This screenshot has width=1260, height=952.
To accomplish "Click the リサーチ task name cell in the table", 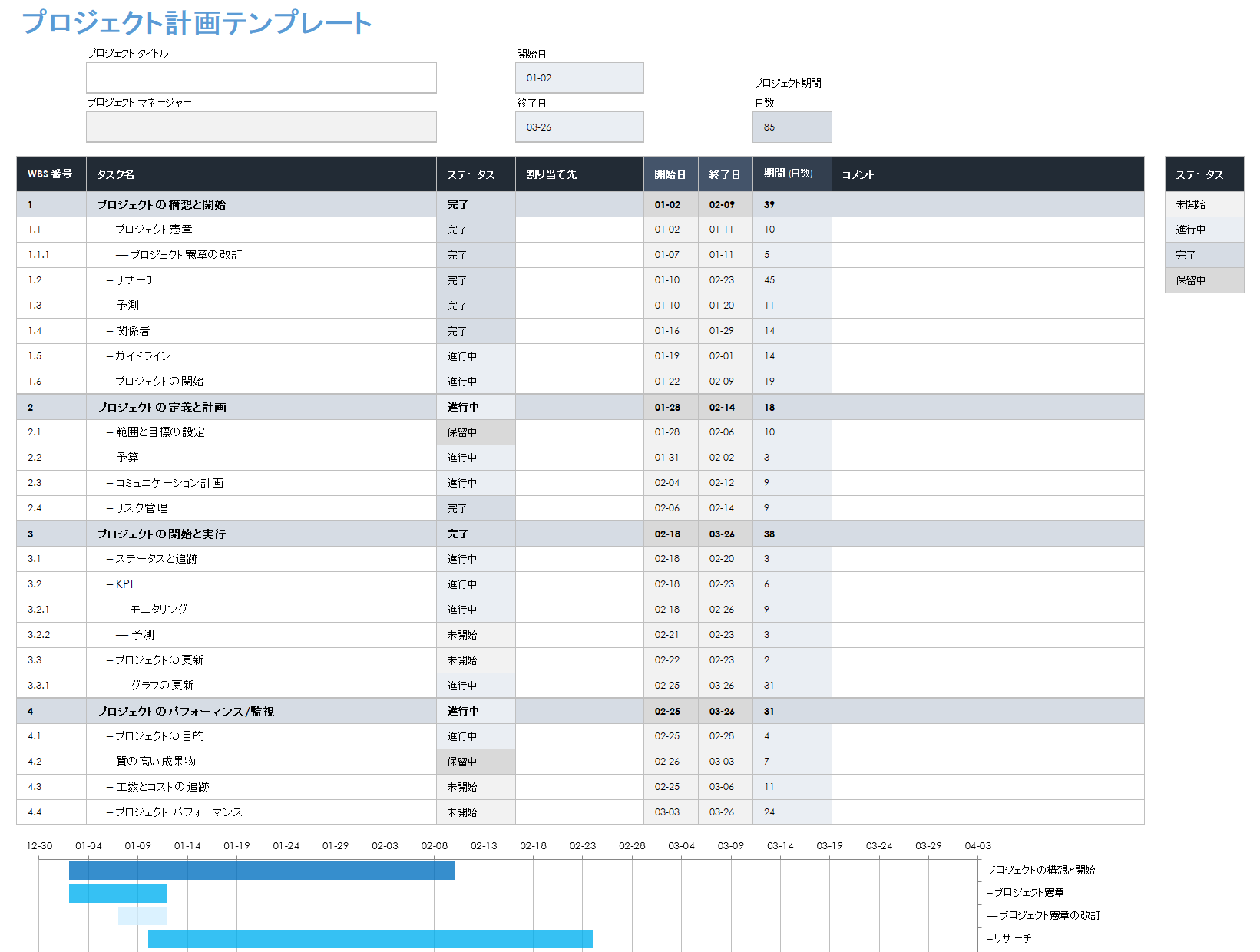I will click(261, 280).
